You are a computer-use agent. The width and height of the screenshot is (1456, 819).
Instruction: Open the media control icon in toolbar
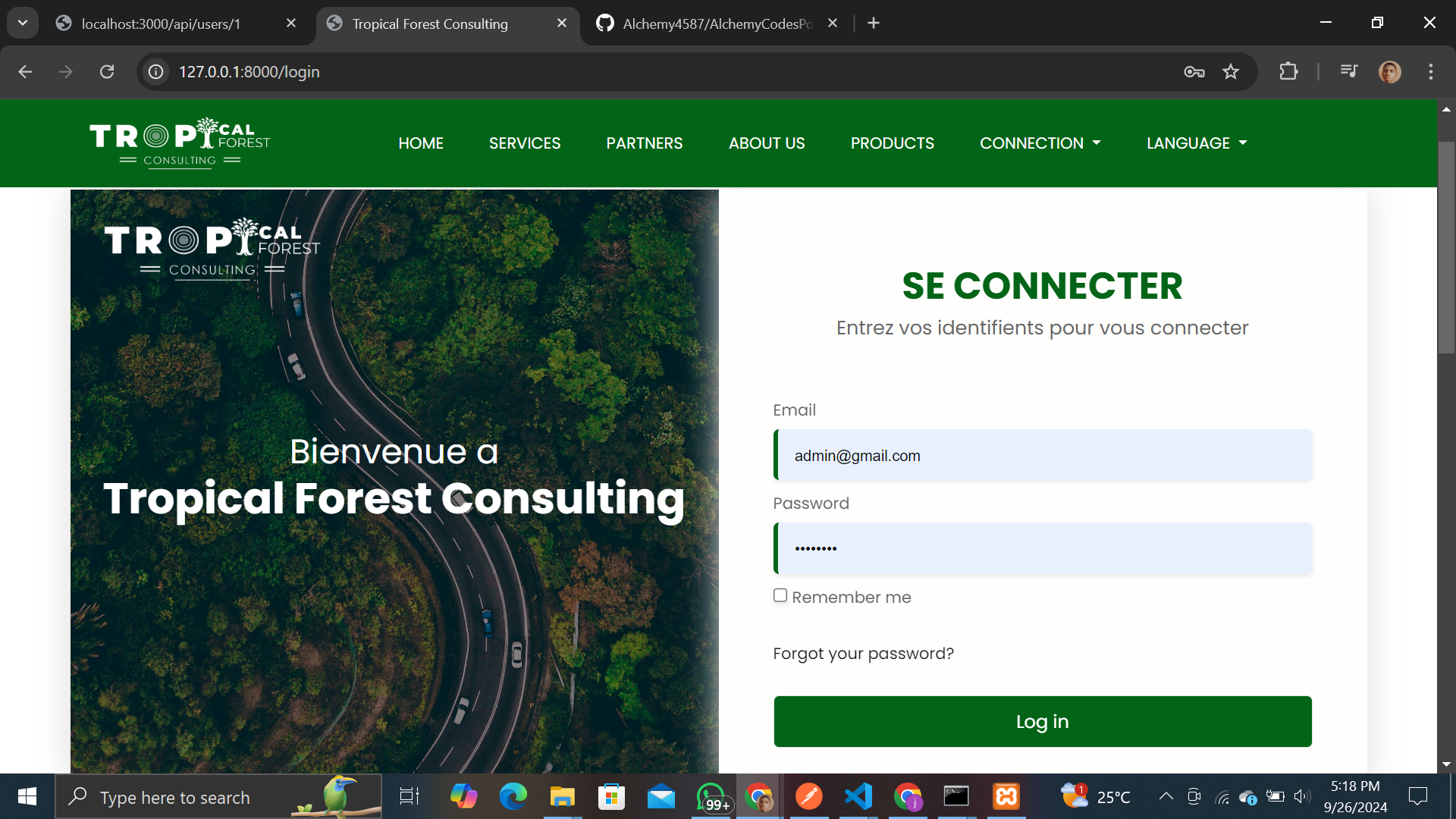pos(1349,72)
